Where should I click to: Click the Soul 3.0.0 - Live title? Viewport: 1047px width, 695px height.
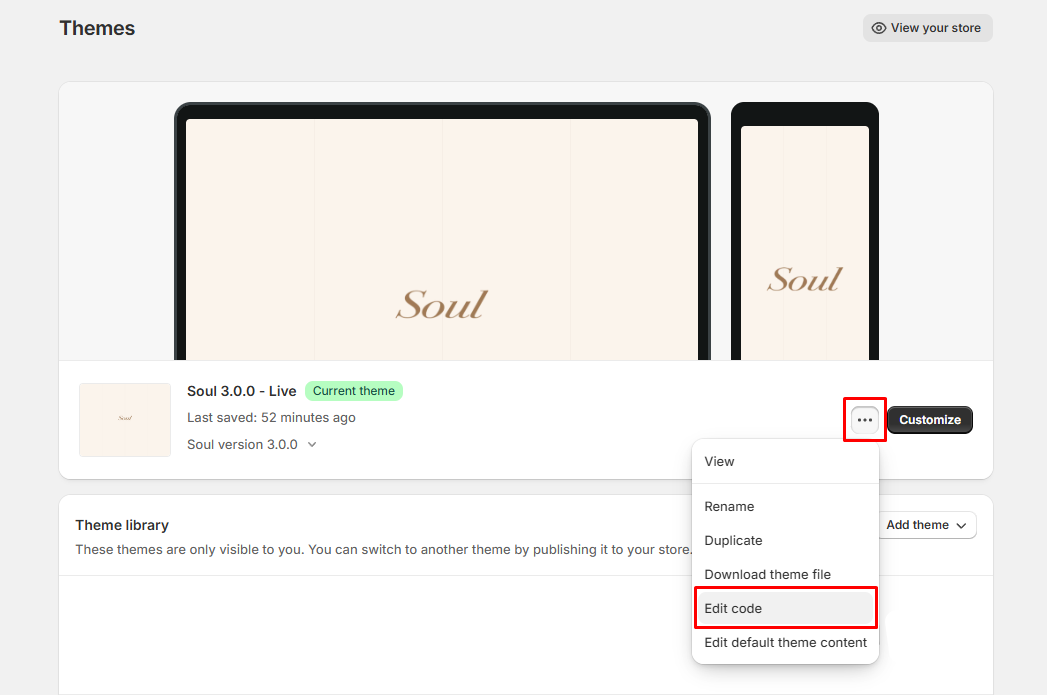tap(241, 391)
